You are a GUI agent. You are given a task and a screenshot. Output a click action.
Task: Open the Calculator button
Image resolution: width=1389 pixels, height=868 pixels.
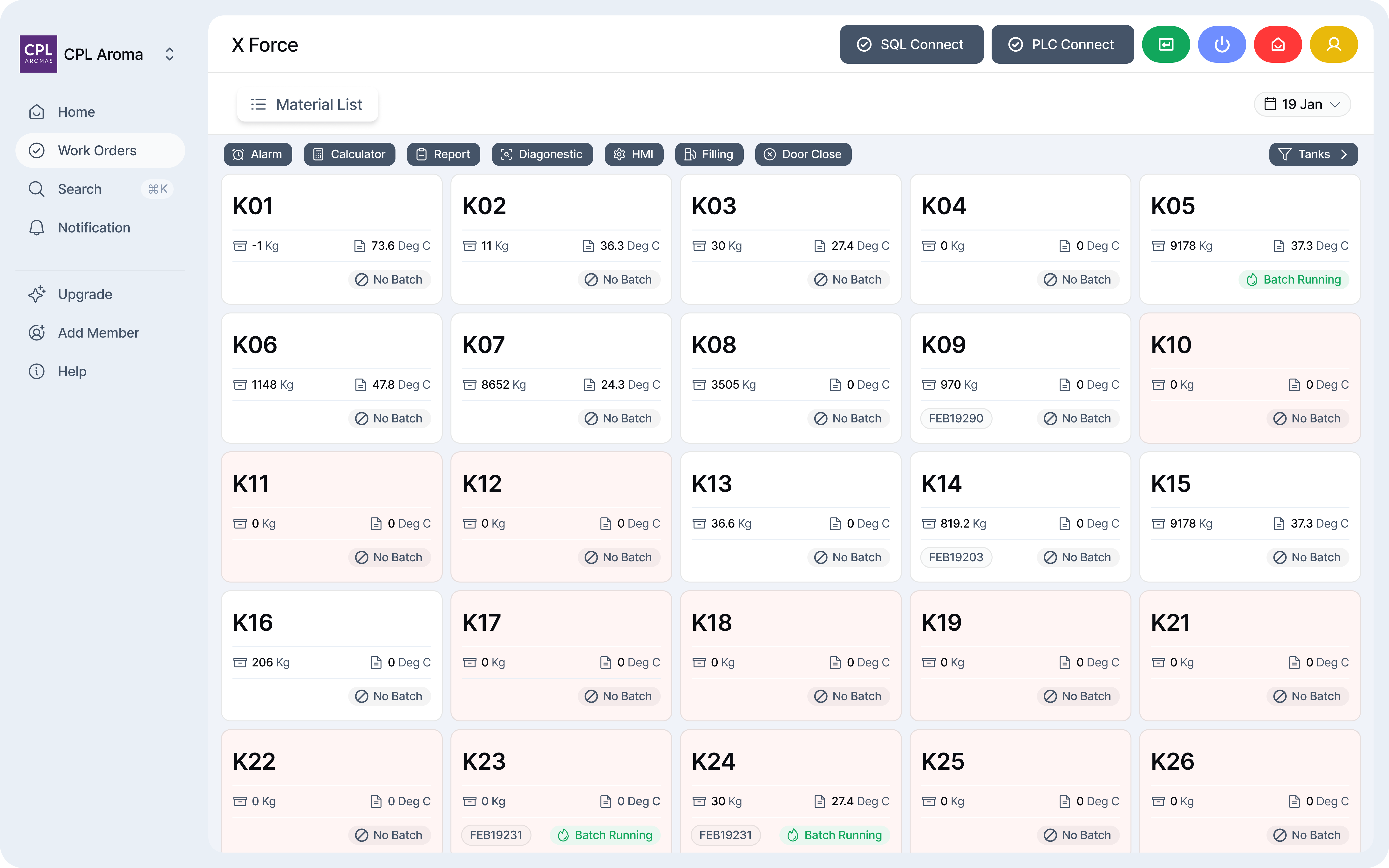tap(350, 154)
